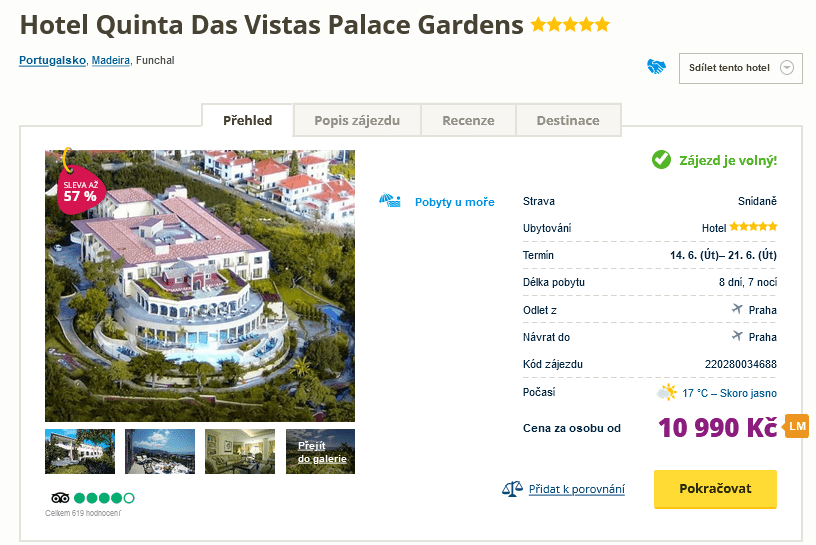This screenshot has width=816, height=545.
Task: Click the weather sun-cloud icon
Action: click(x=666, y=392)
